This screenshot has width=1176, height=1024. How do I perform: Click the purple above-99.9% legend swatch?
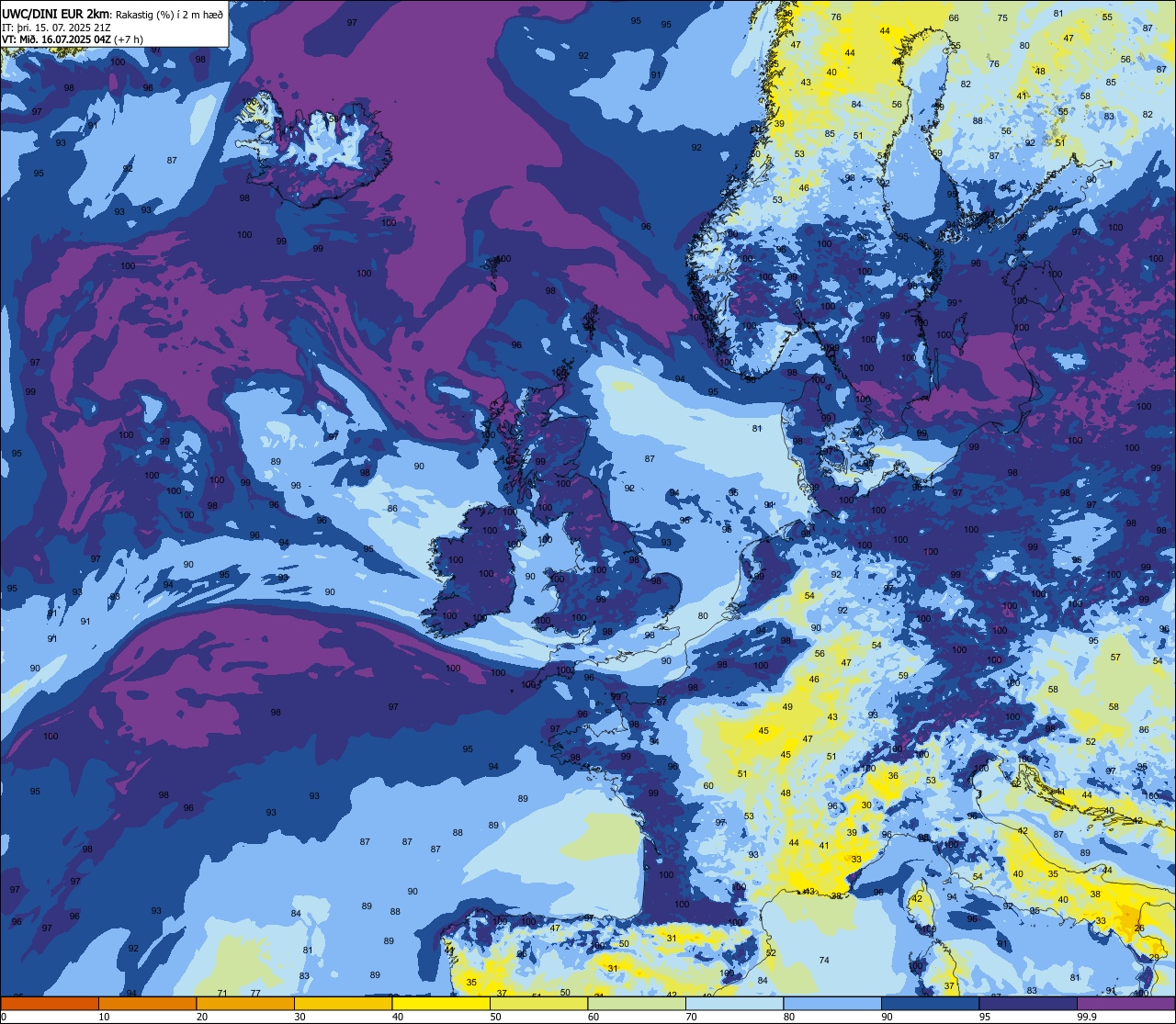[x=1125, y=1003]
